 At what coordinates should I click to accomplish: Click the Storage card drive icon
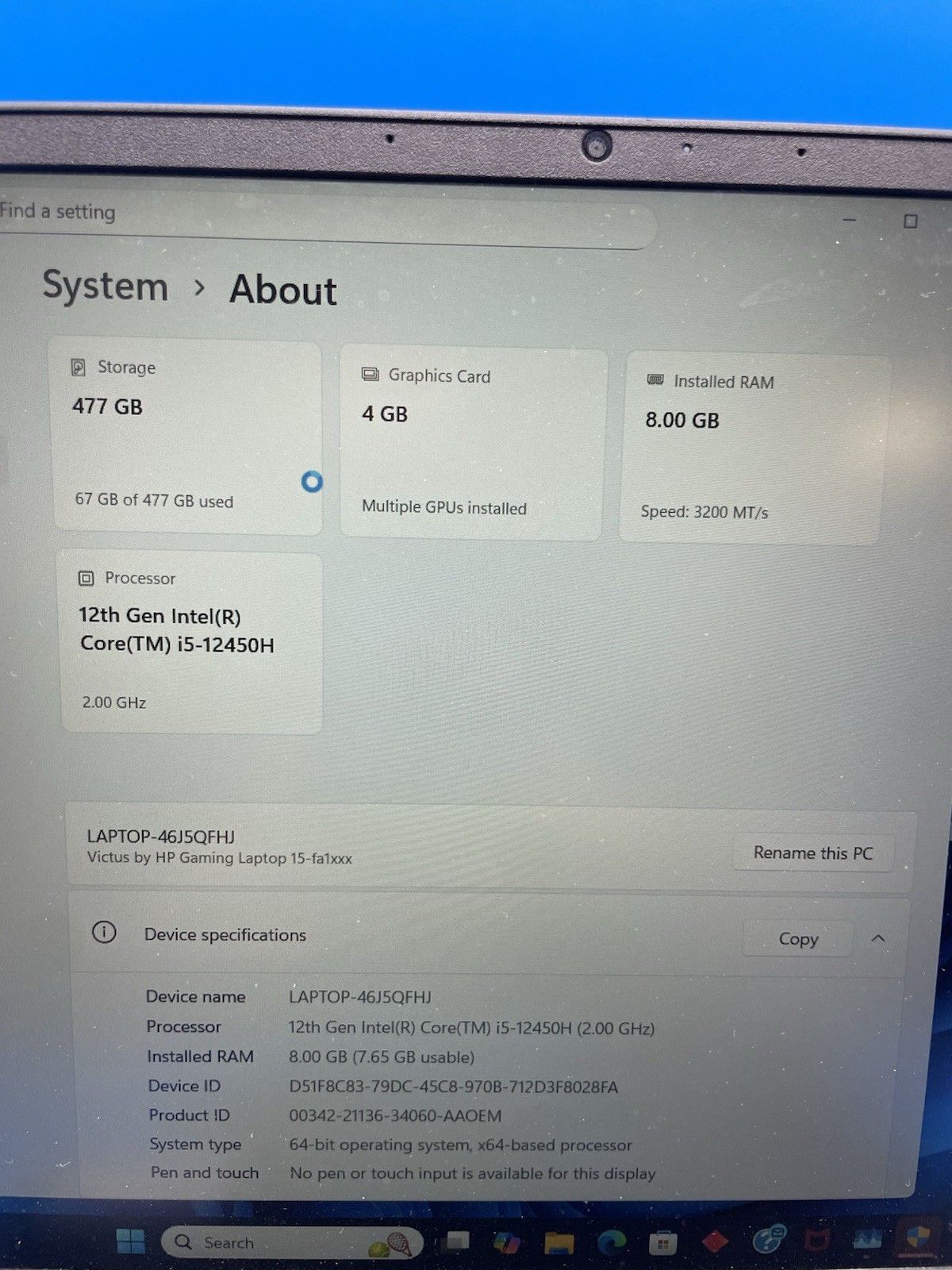[x=79, y=367]
